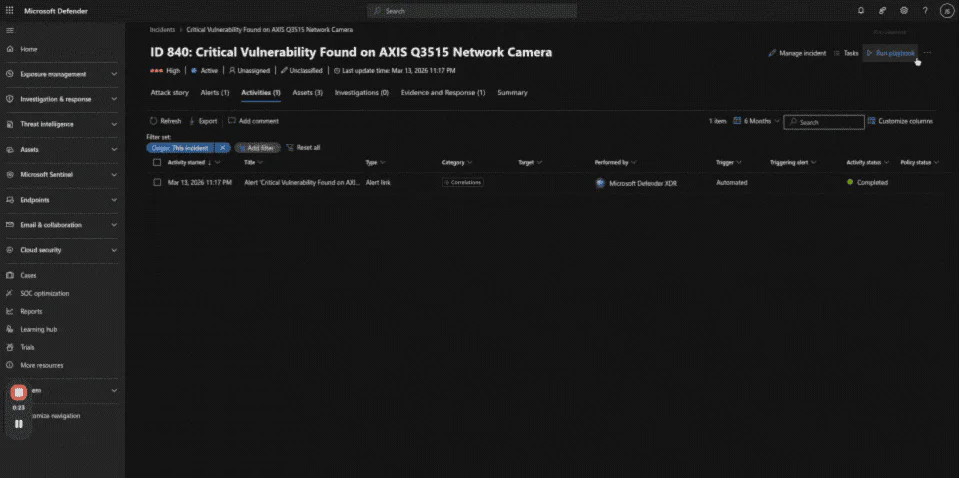
Task: Tick the checkbox for the alert row
Action: (157, 183)
